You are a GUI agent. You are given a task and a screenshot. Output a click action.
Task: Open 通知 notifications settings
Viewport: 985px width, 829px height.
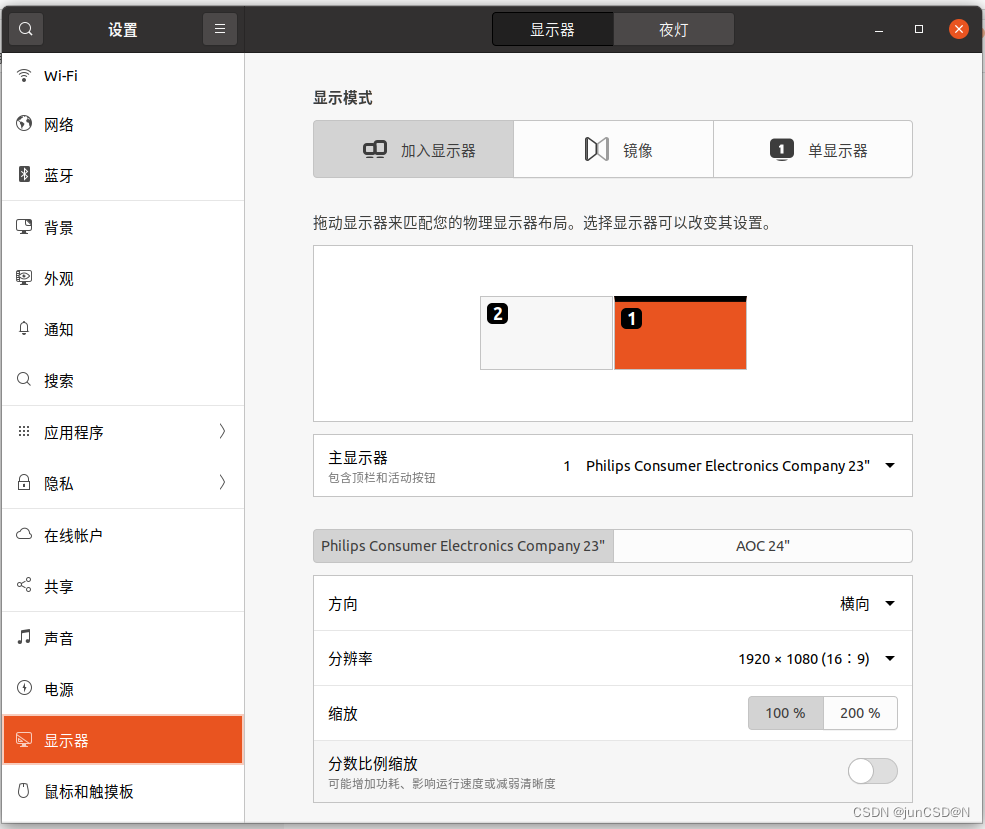123,329
